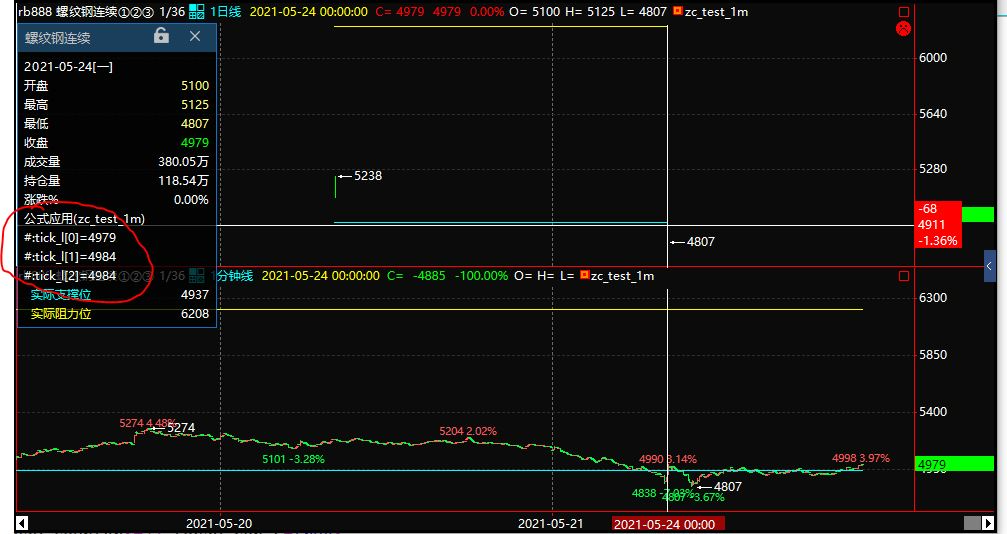The image size is (1007, 534).
Task: Click the red 4911 price tag
Action: click(938, 225)
